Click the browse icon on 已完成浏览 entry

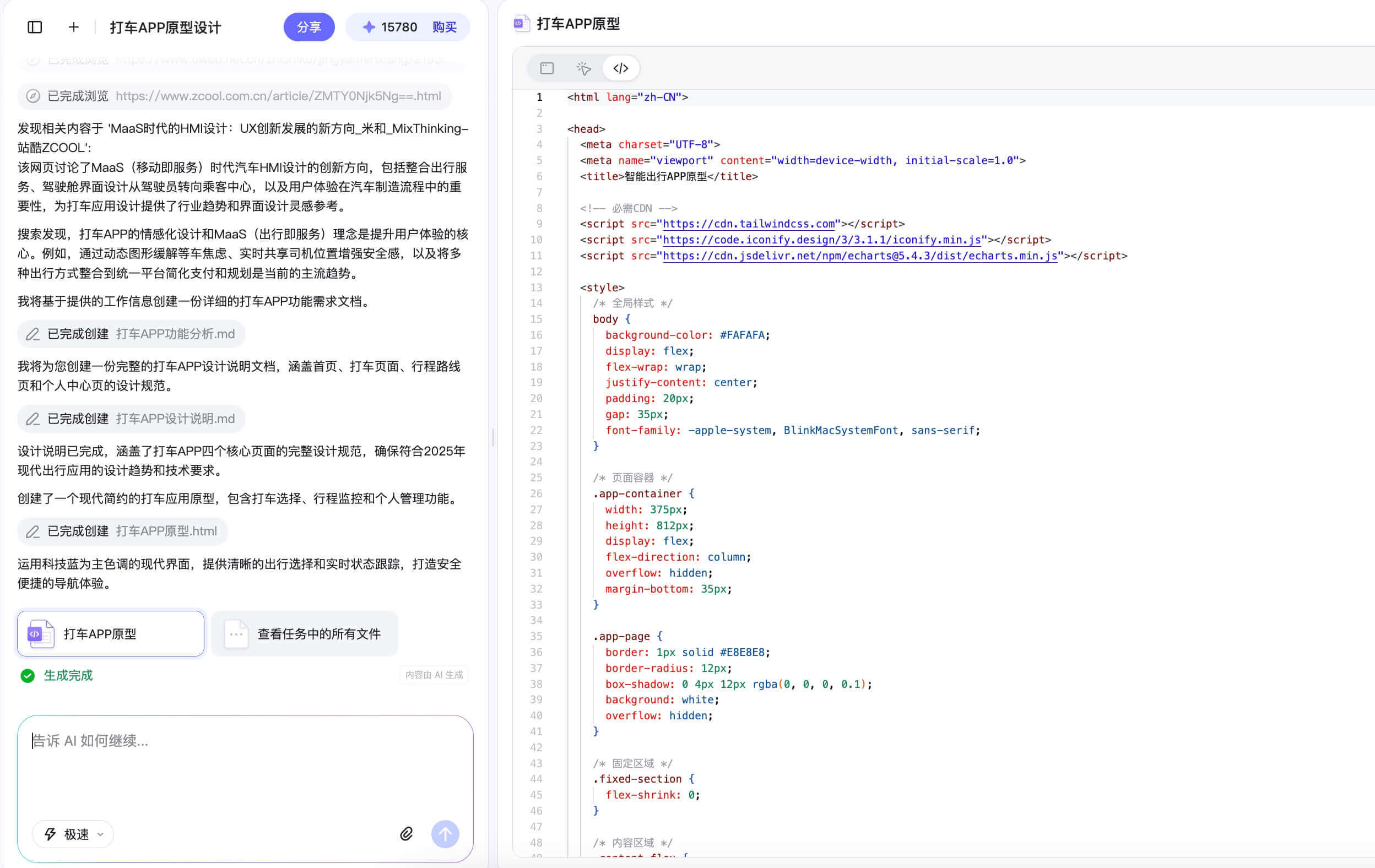click(33, 96)
